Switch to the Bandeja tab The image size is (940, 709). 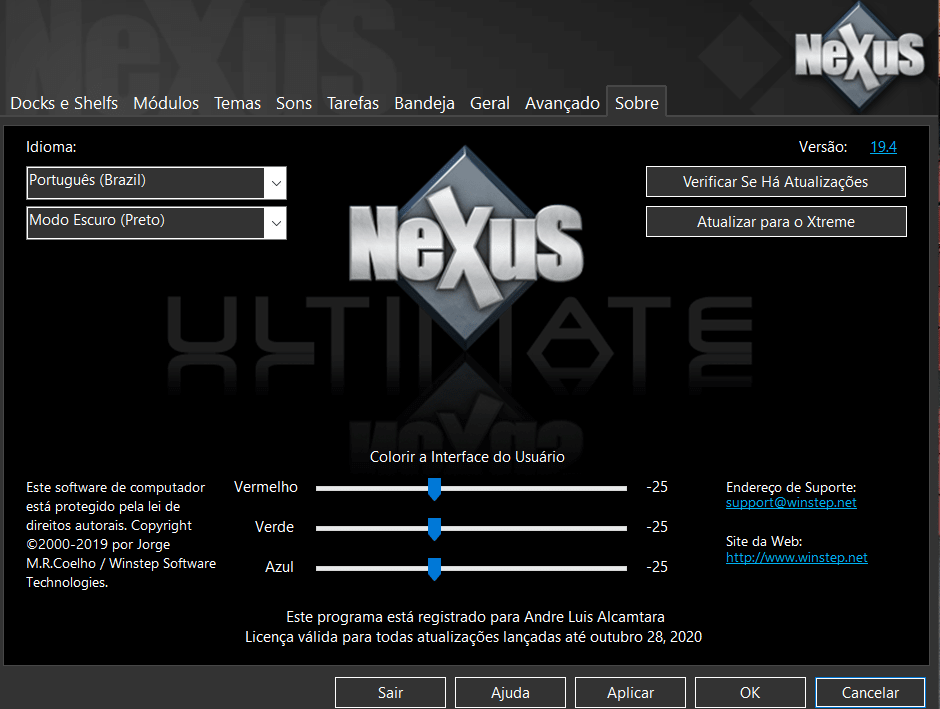pos(424,103)
